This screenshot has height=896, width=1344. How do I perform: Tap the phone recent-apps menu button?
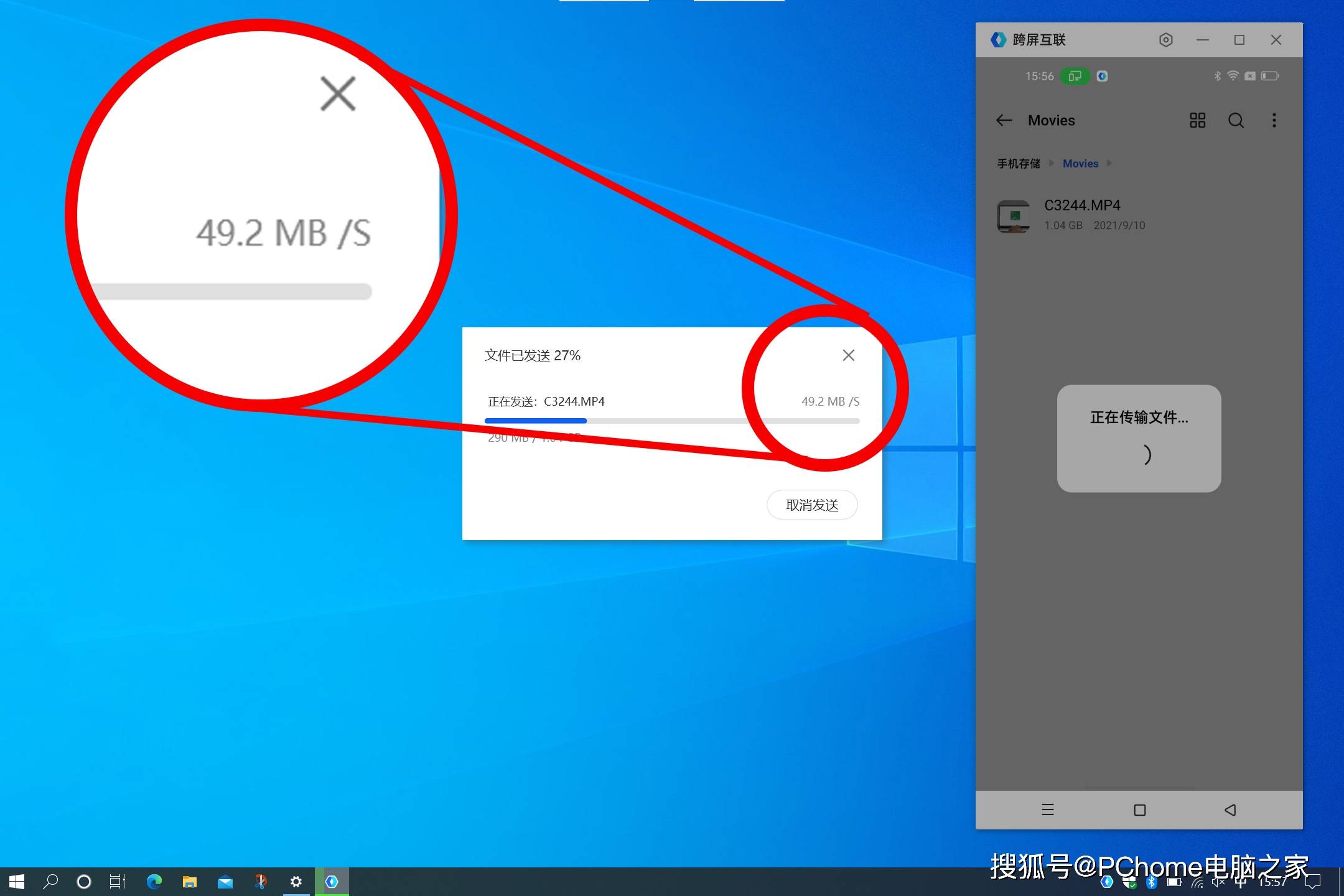pos(1048,810)
